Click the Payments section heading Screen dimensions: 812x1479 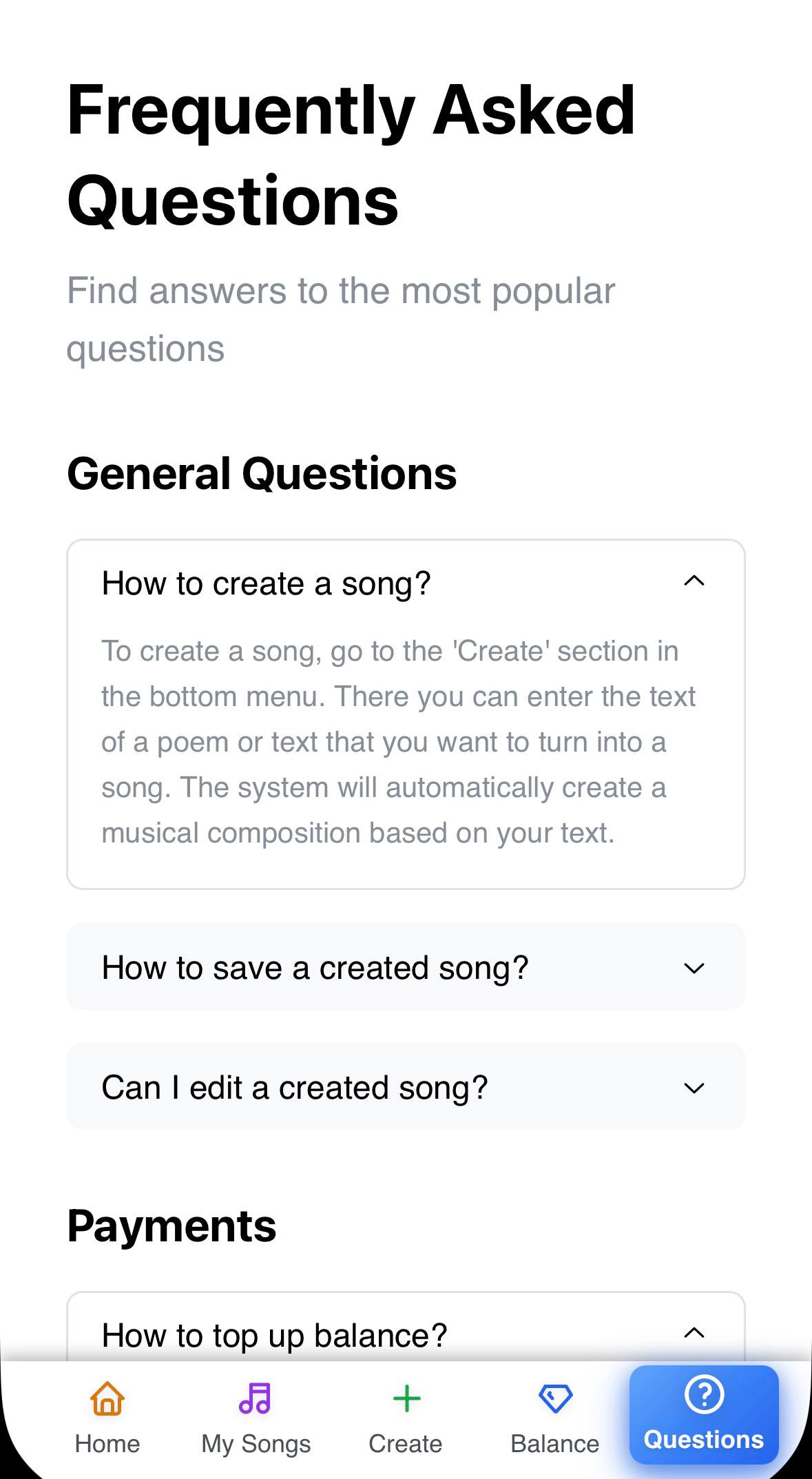click(x=171, y=1225)
